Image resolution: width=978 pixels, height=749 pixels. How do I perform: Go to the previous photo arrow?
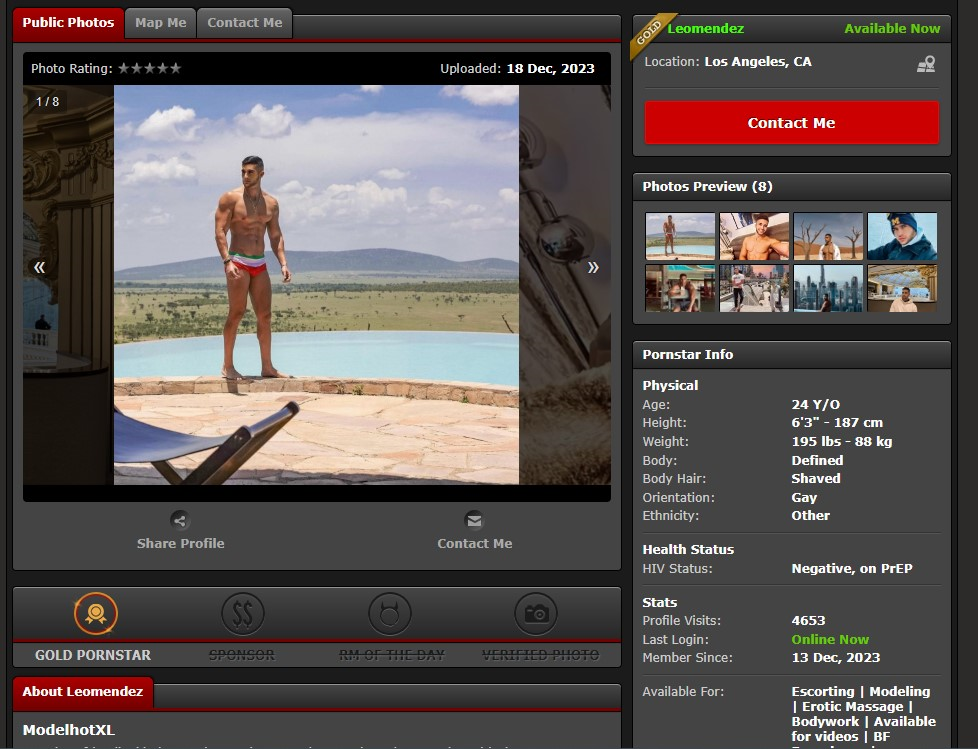[x=39, y=268]
